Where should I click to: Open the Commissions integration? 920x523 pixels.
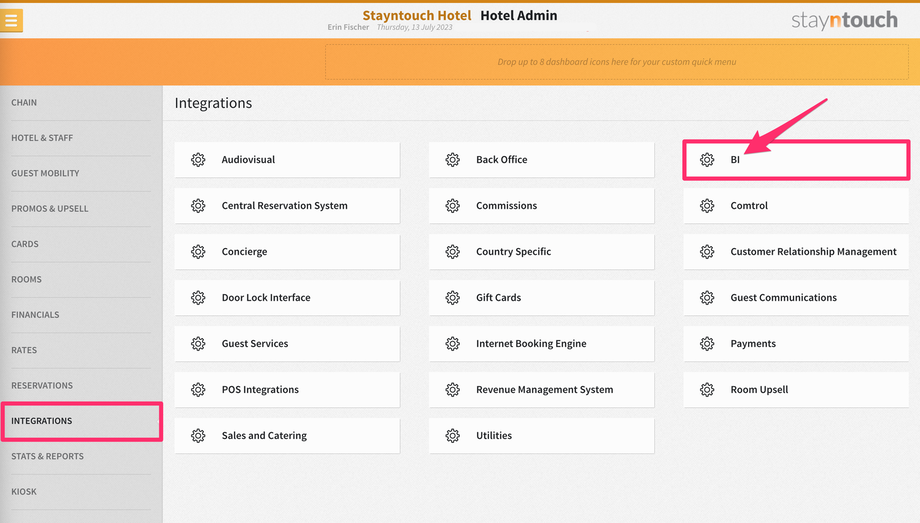[541, 205]
